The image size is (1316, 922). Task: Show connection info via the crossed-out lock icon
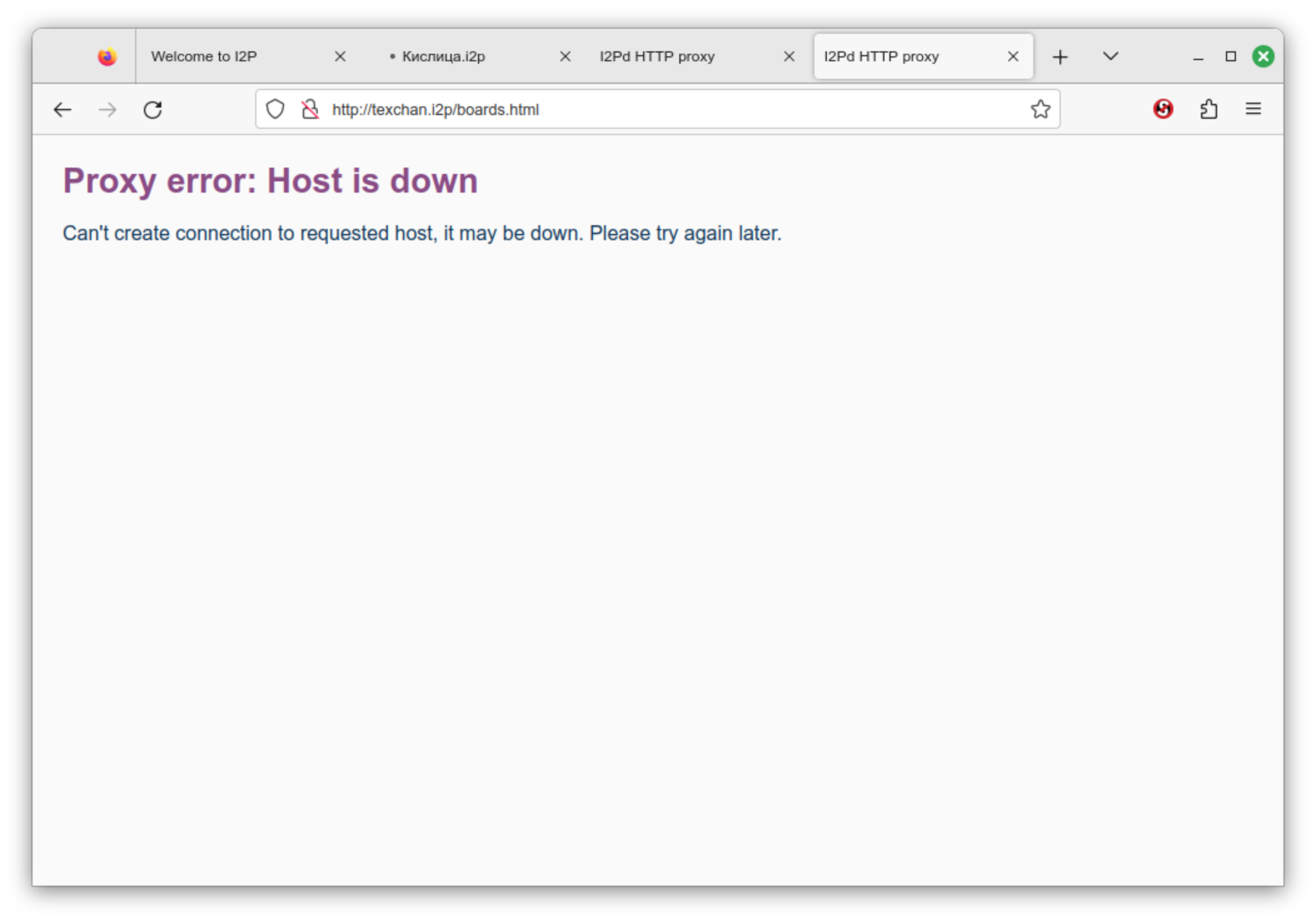tap(310, 109)
